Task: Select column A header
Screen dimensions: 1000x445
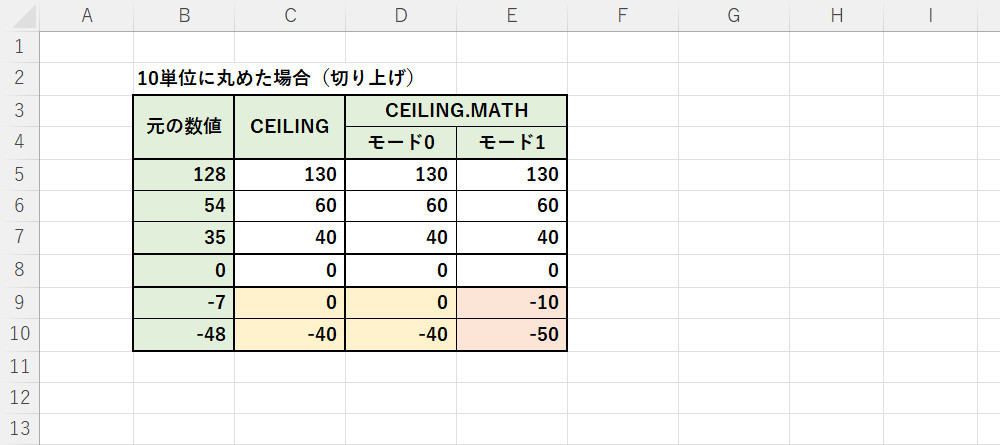Action: pos(87,15)
